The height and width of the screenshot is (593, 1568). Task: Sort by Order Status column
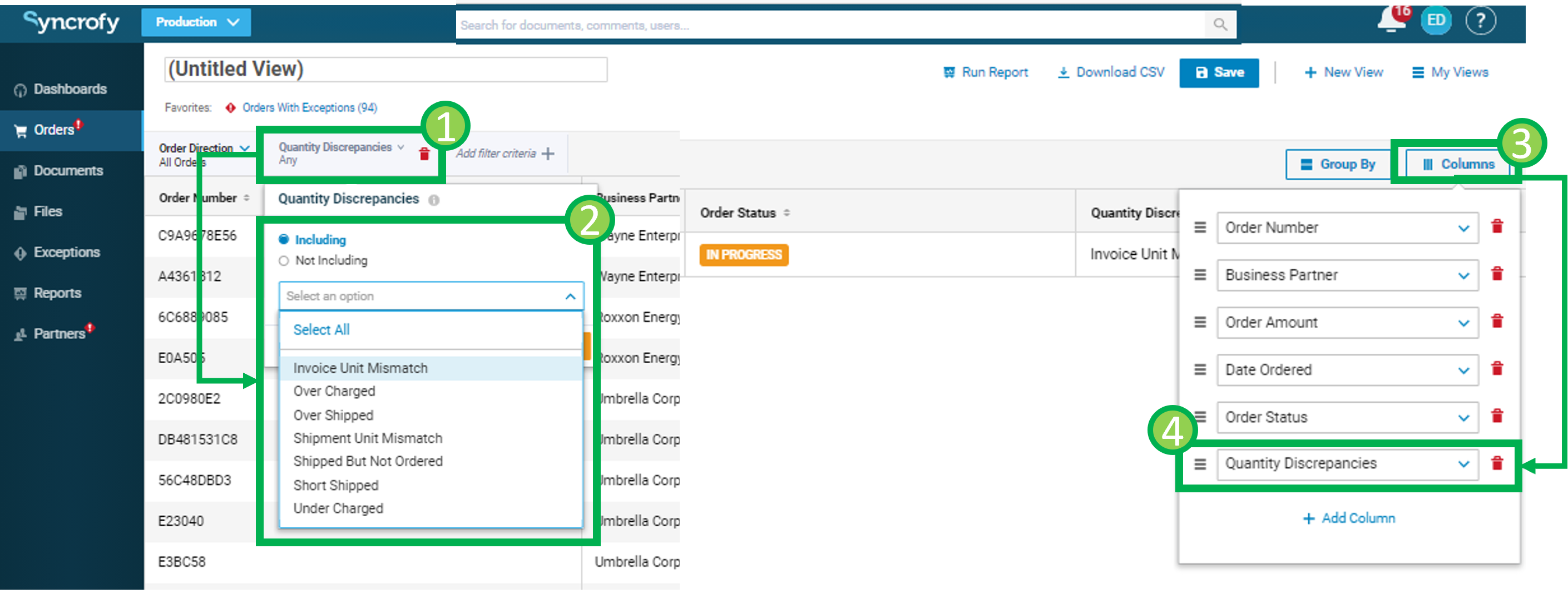(786, 213)
